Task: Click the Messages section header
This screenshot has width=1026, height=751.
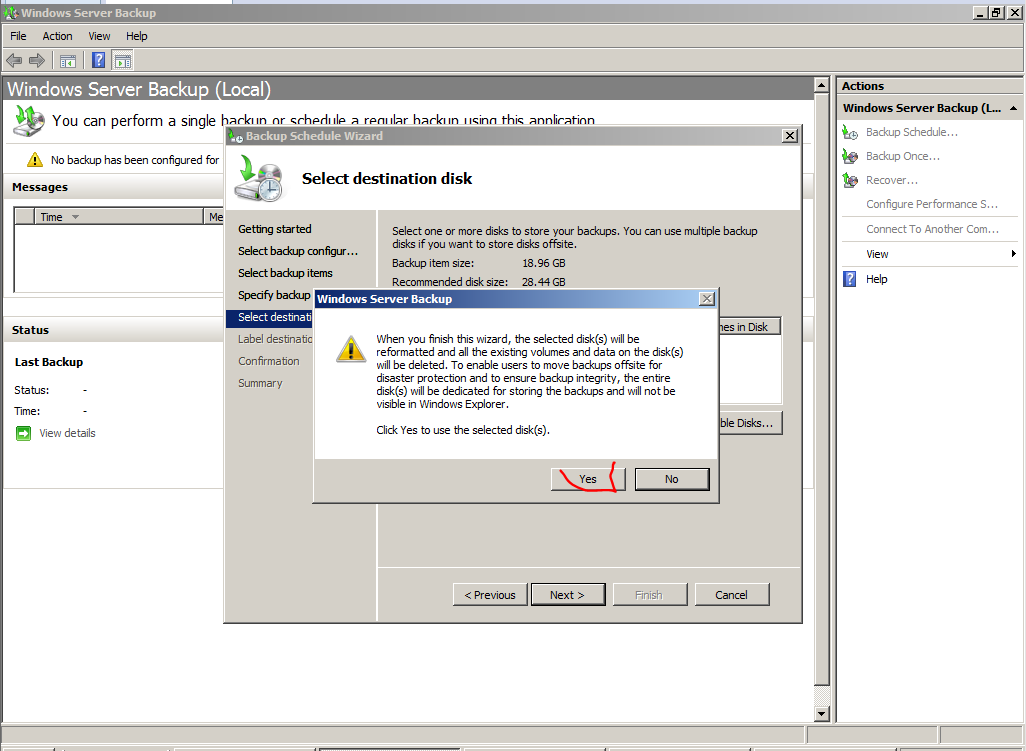Action: pyautogui.click(x=40, y=187)
